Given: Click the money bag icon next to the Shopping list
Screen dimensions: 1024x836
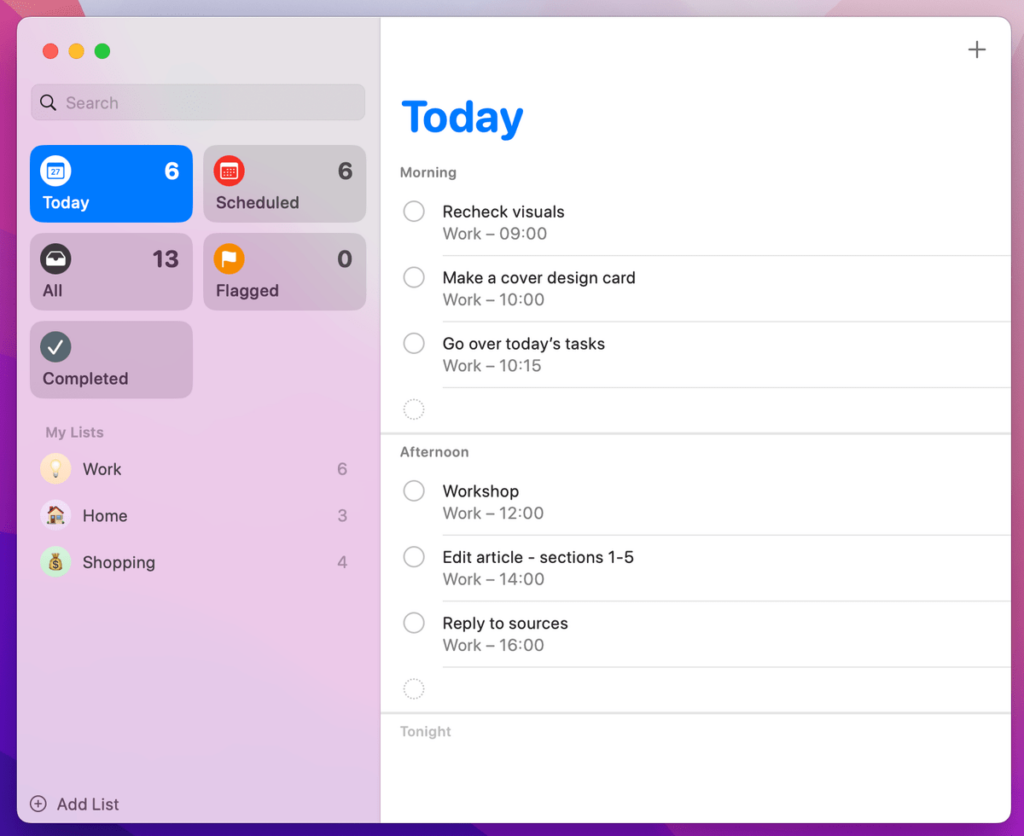Looking at the screenshot, I should 55,563.
